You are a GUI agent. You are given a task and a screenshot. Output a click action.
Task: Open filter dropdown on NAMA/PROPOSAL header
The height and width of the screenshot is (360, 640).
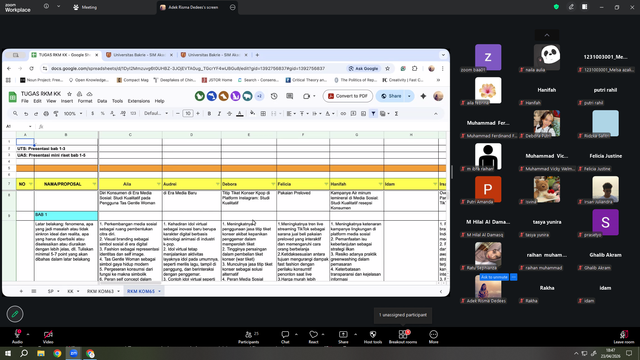click(94, 184)
